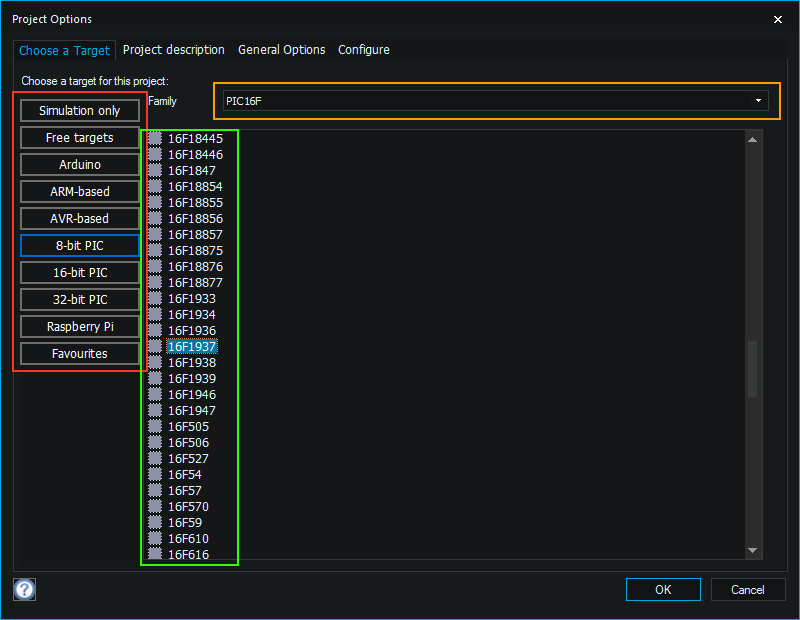Select the 16F1938 device name
This screenshot has width=800, height=620.
192,362
